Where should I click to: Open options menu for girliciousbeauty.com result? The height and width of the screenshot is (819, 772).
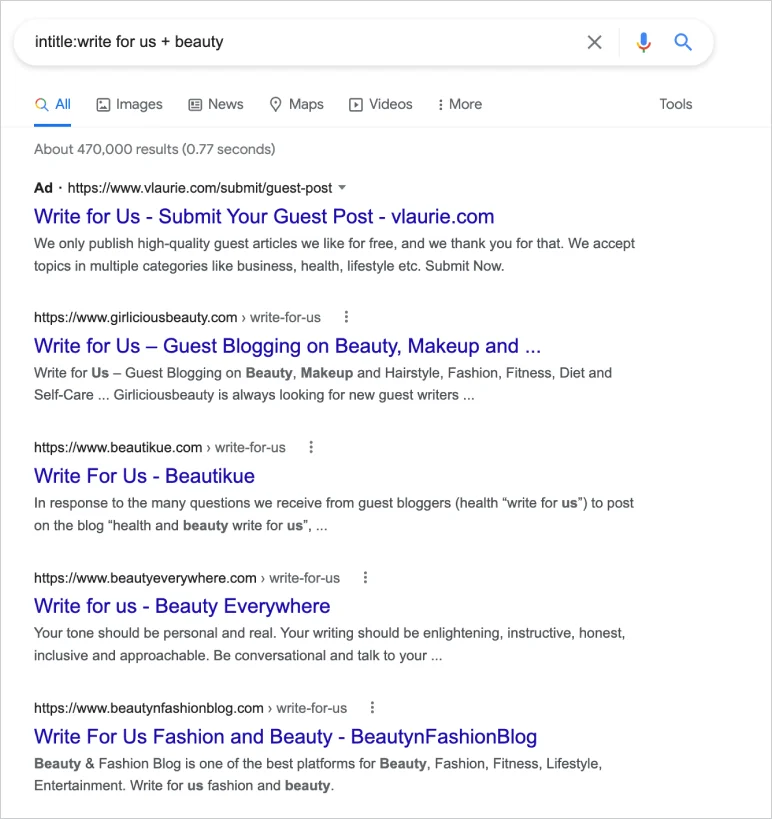coord(346,317)
